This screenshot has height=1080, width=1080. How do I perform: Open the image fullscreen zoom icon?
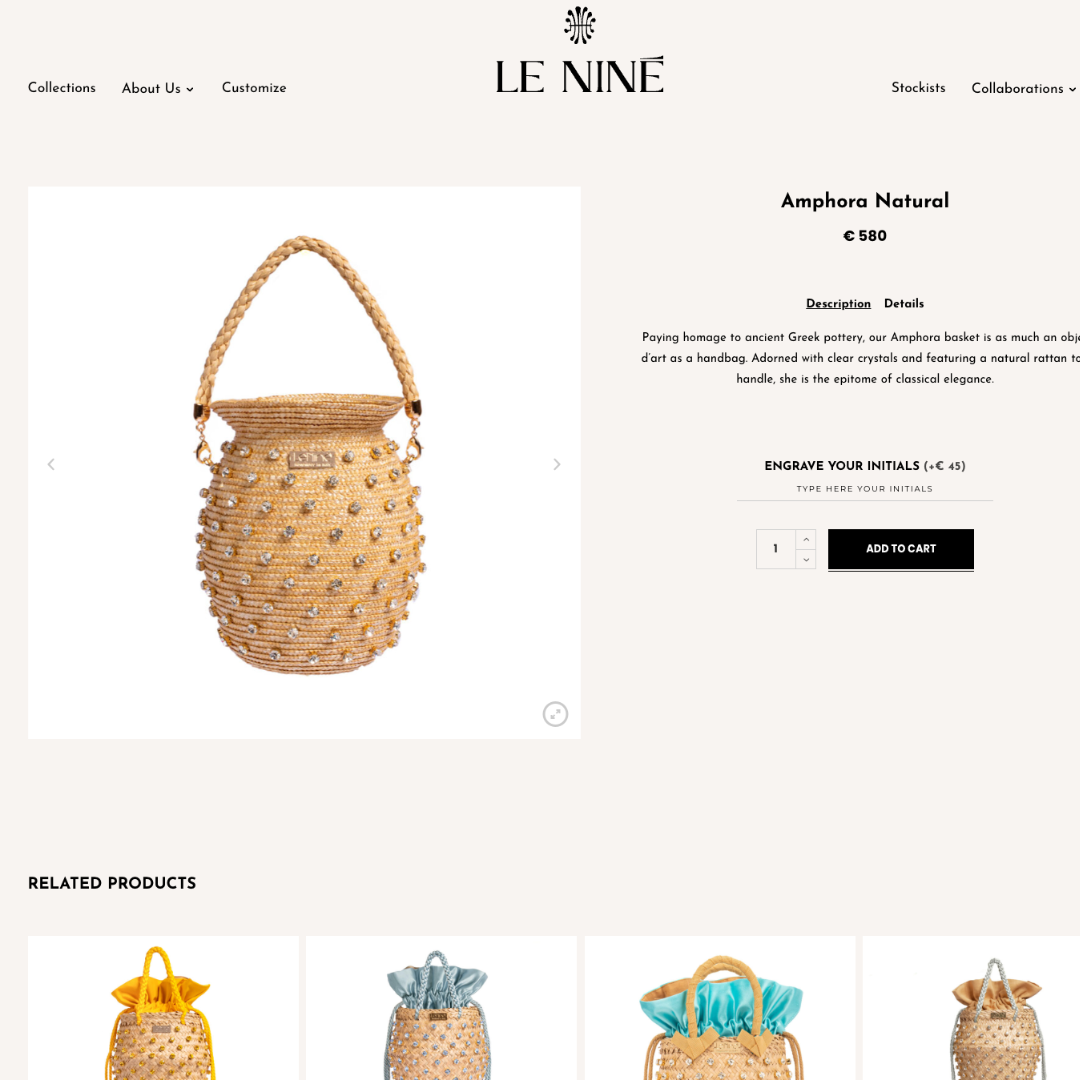pos(555,714)
